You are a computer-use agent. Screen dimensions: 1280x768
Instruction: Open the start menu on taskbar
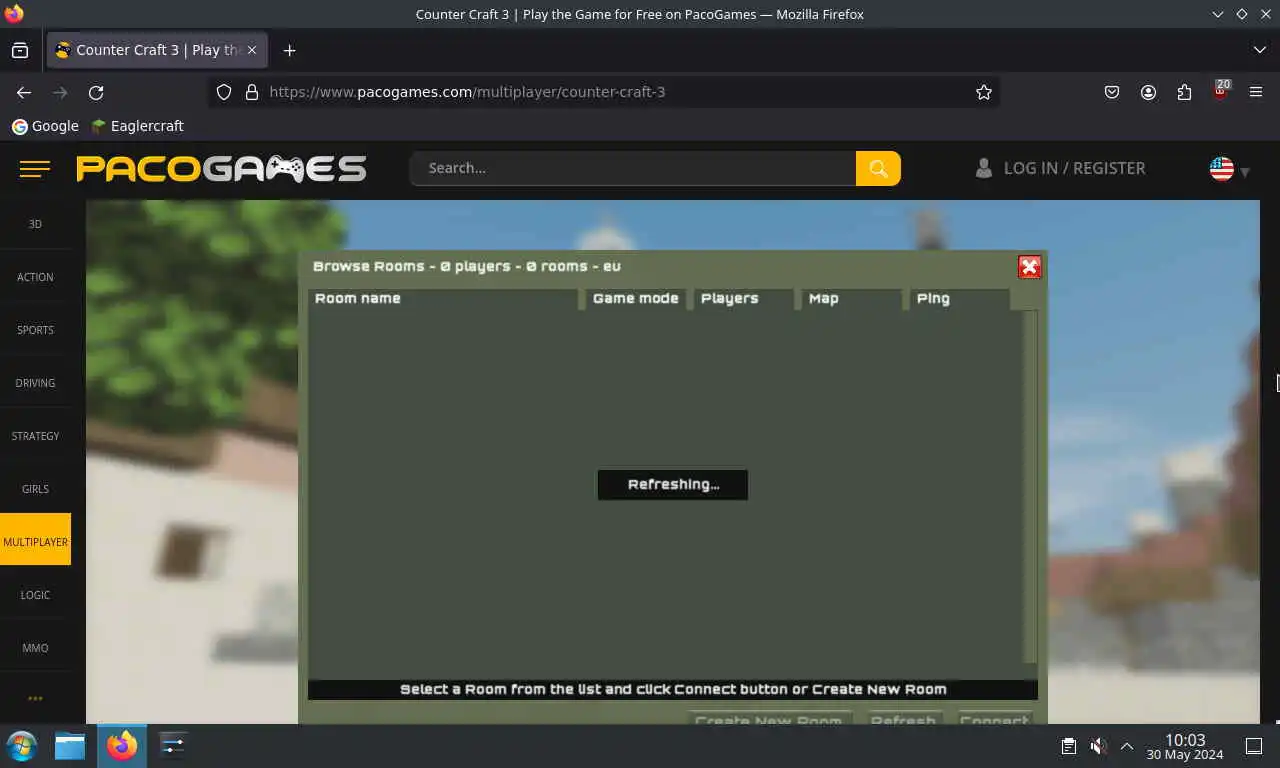pos(21,746)
